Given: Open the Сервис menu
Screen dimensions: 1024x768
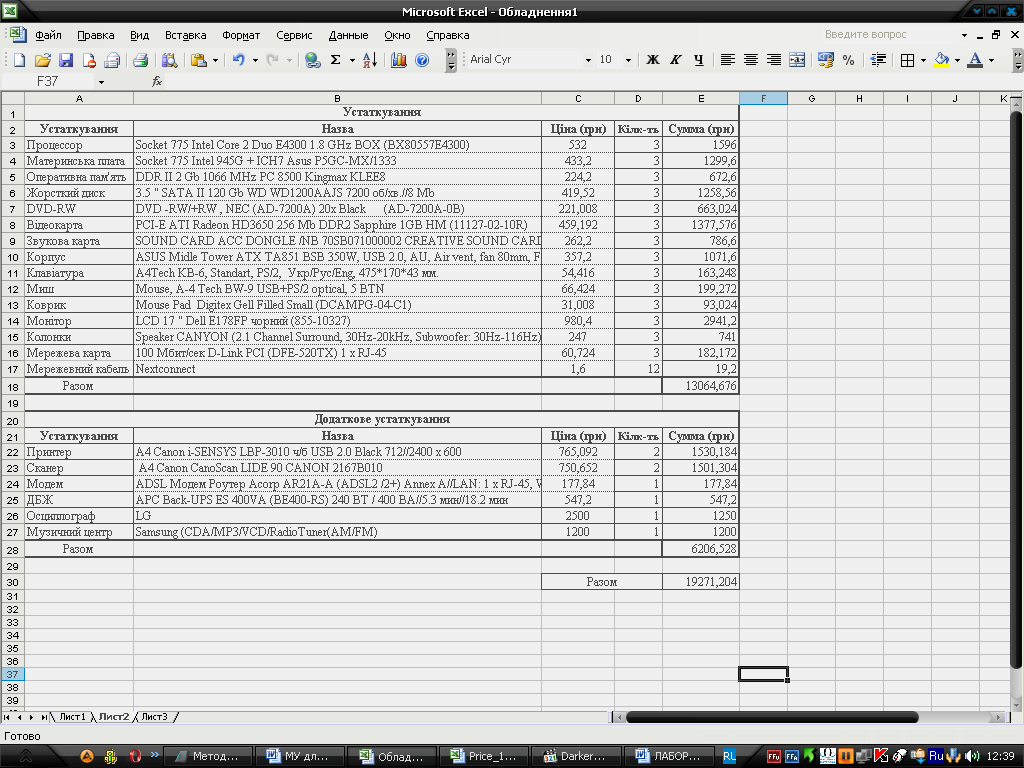Looking at the screenshot, I should pos(294,35).
